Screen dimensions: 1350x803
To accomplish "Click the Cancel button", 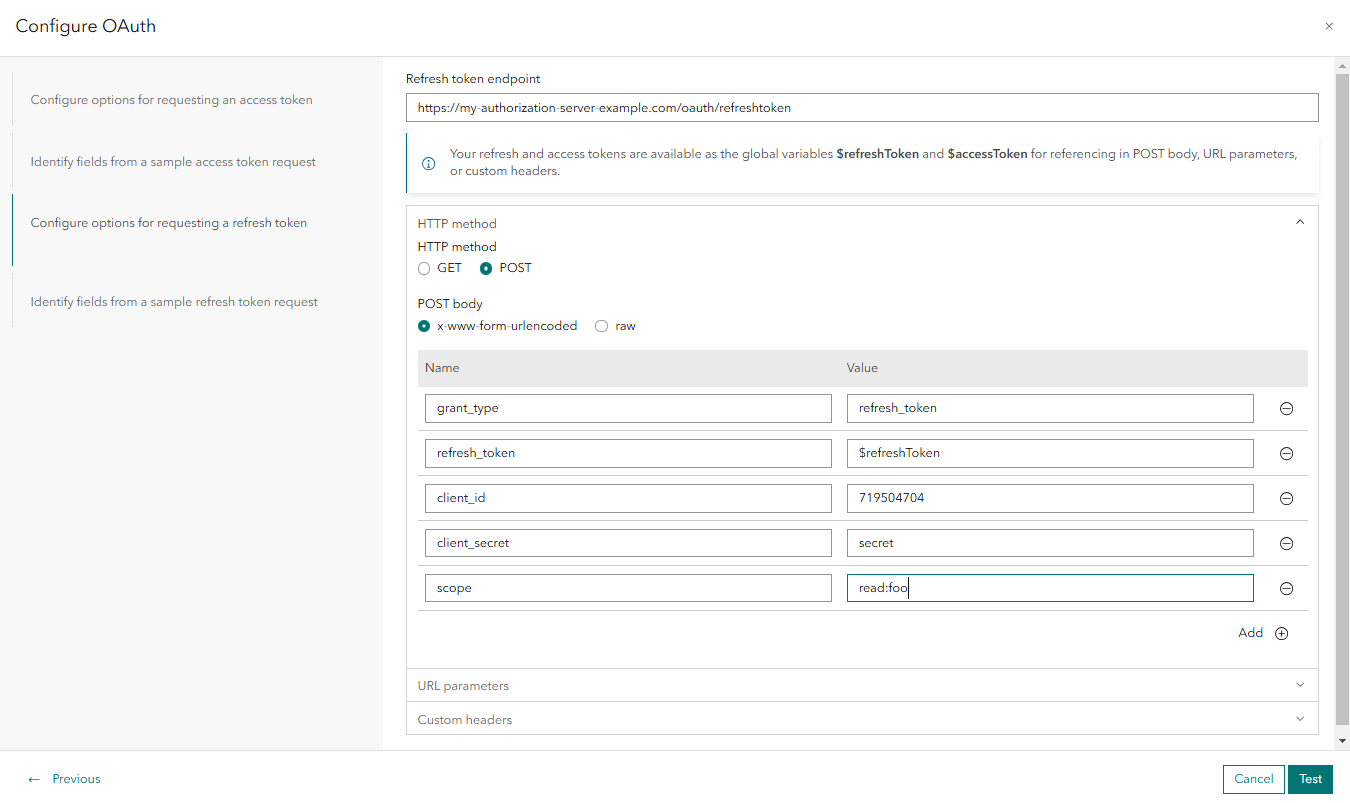I will pyautogui.click(x=1253, y=779).
